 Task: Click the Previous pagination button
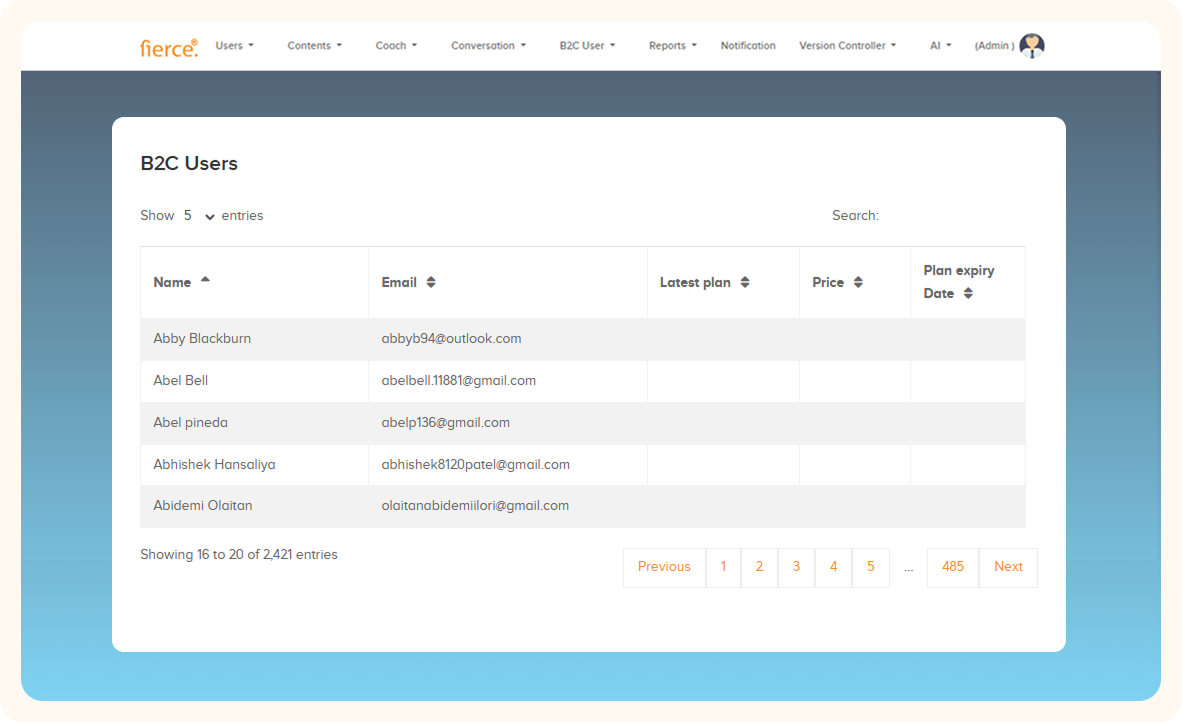coord(664,567)
